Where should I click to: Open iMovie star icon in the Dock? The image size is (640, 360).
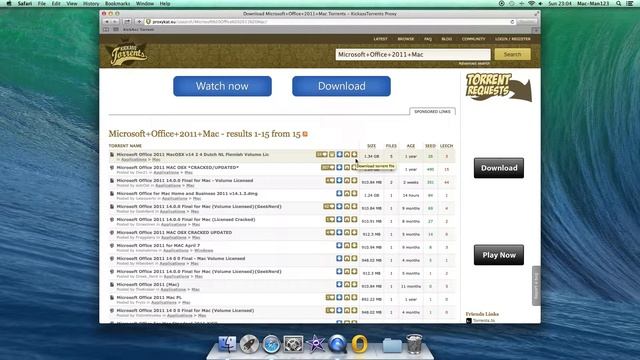(316, 344)
